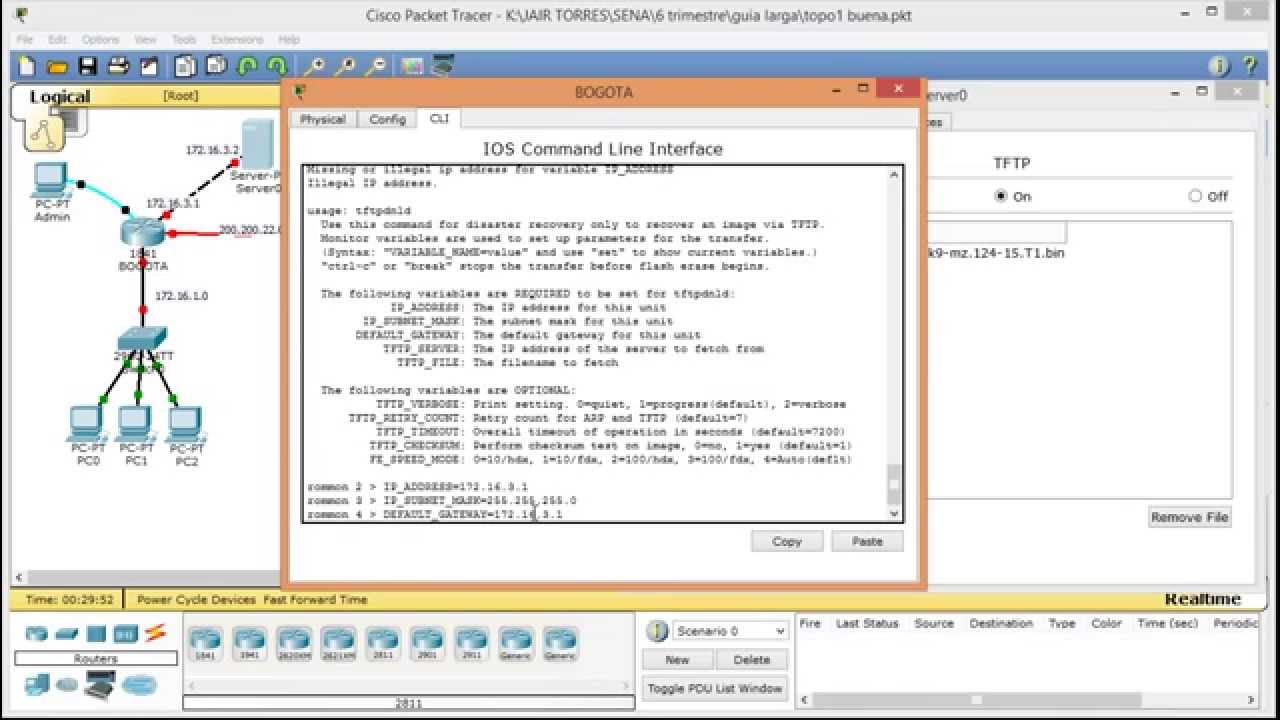The image size is (1280, 720).
Task: Click the New file toolbar icon
Action: 27,67
